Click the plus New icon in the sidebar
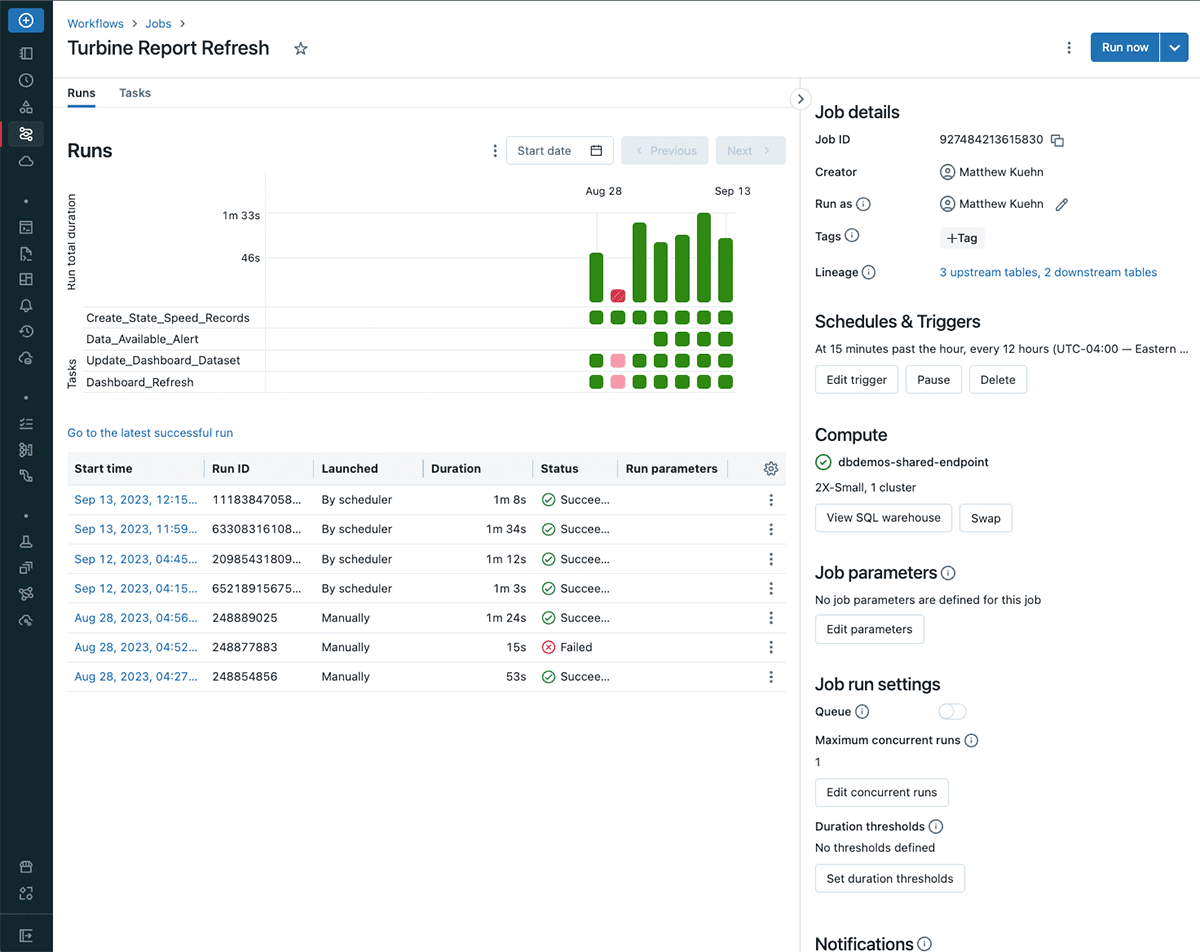 [x=26, y=20]
